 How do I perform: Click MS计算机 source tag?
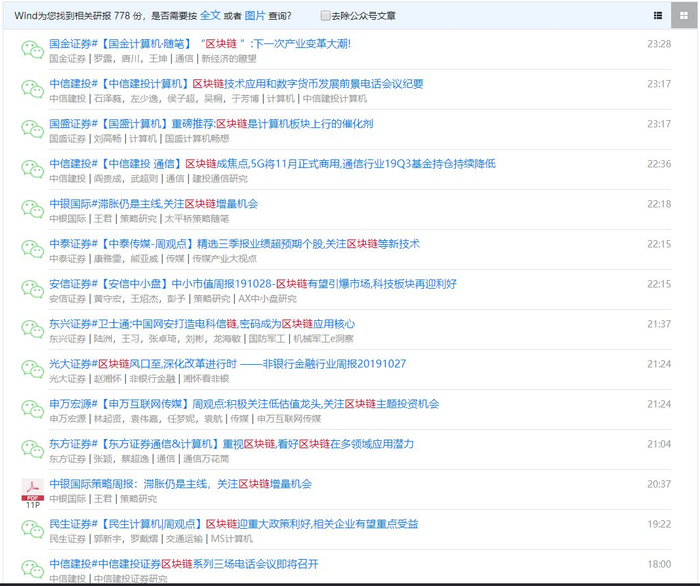(232, 539)
